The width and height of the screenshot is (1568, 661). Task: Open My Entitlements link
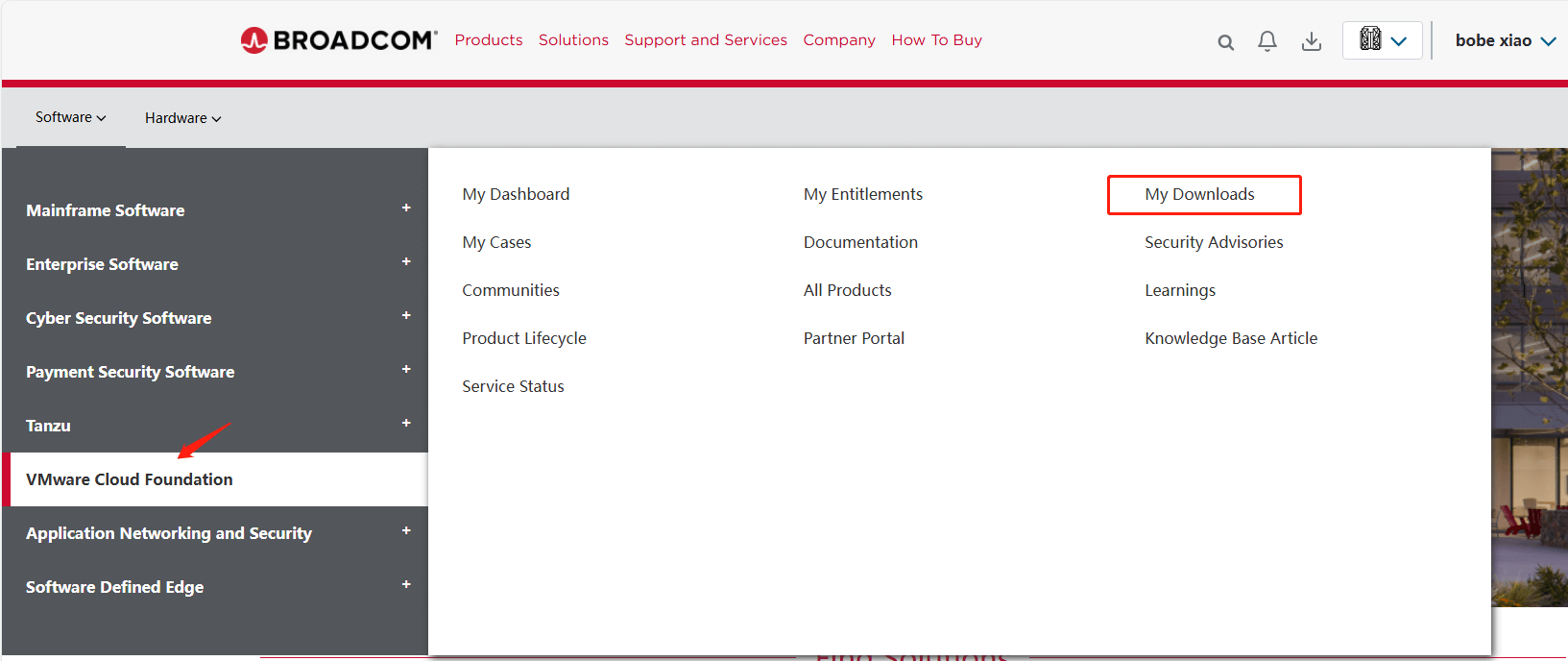(862, 194)
